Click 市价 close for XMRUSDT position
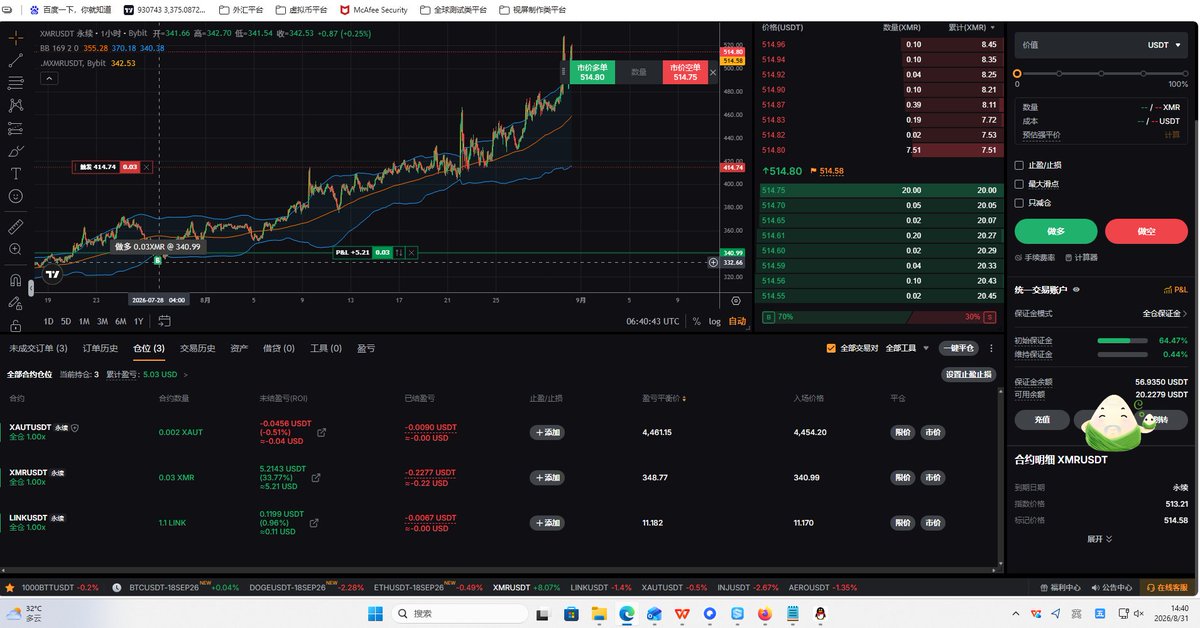The image size is (1200, 628). (x=933, y=478)
